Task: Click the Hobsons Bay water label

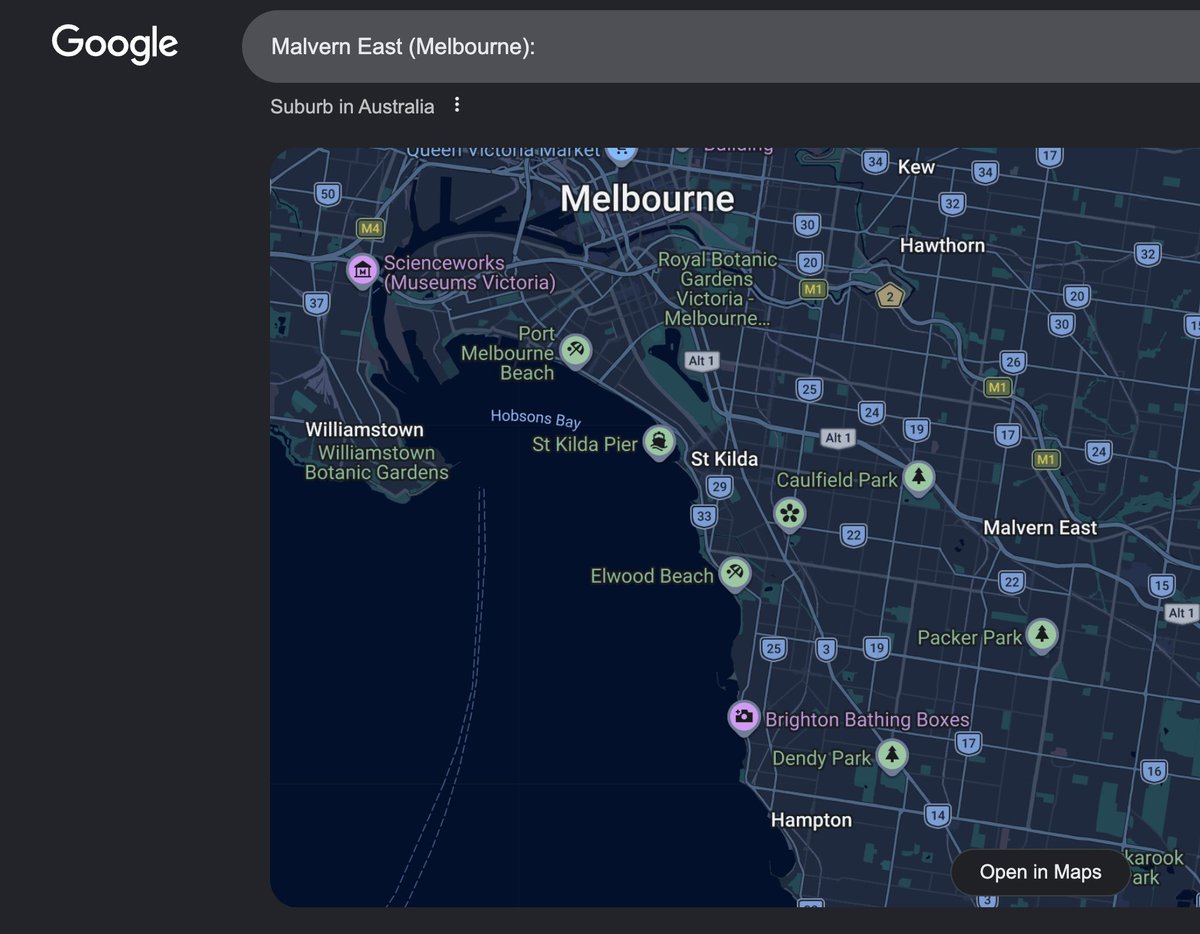Action: point(536,418)
